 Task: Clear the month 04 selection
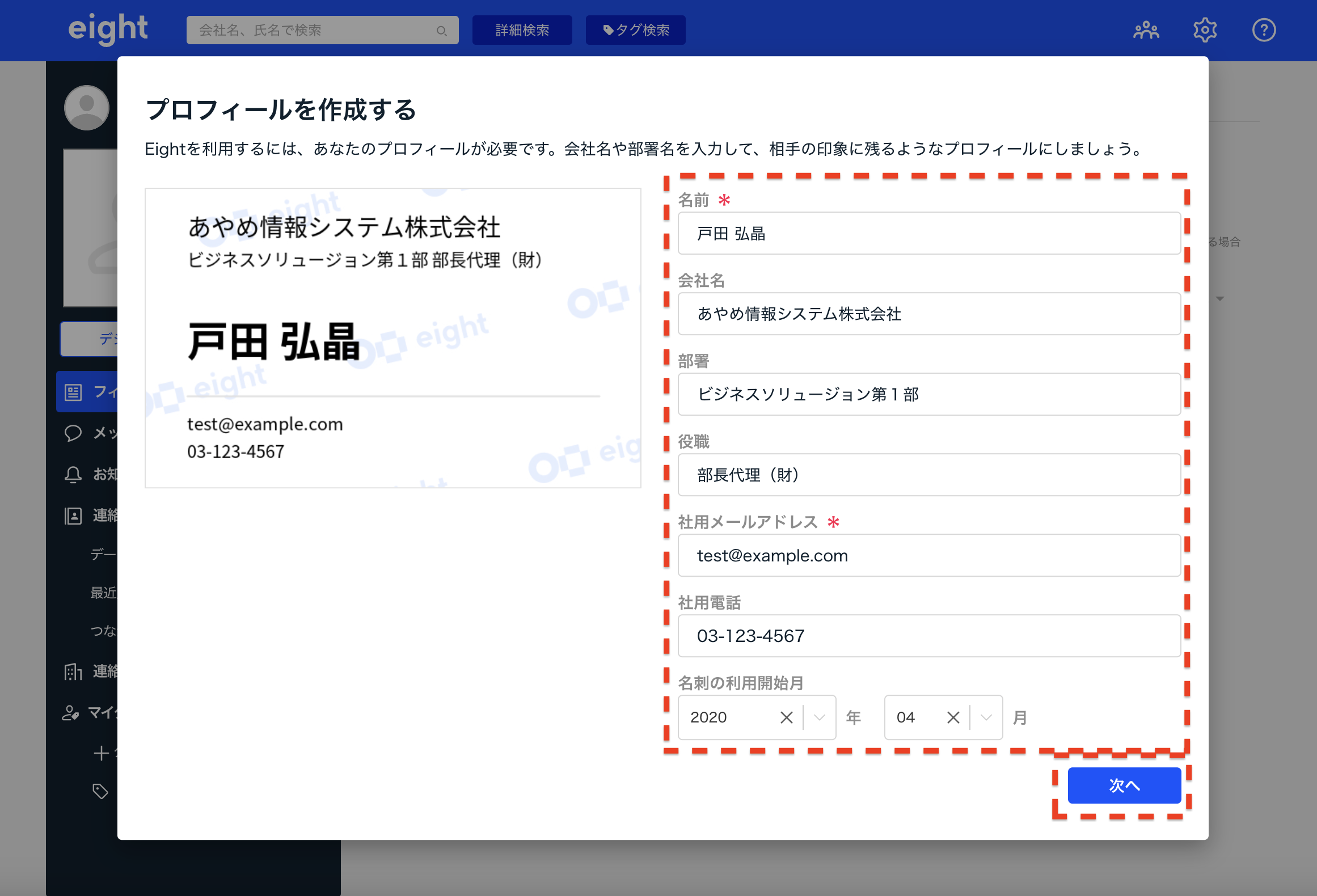[953, 717]
